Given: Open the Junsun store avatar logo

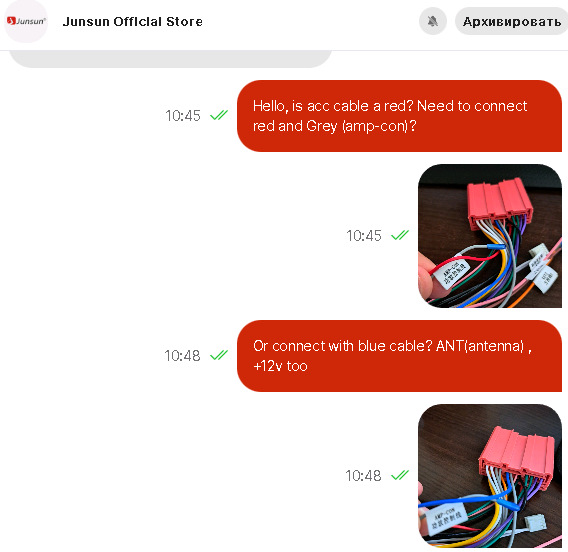Looking at the screenshot, I should [x=26, y=21].
